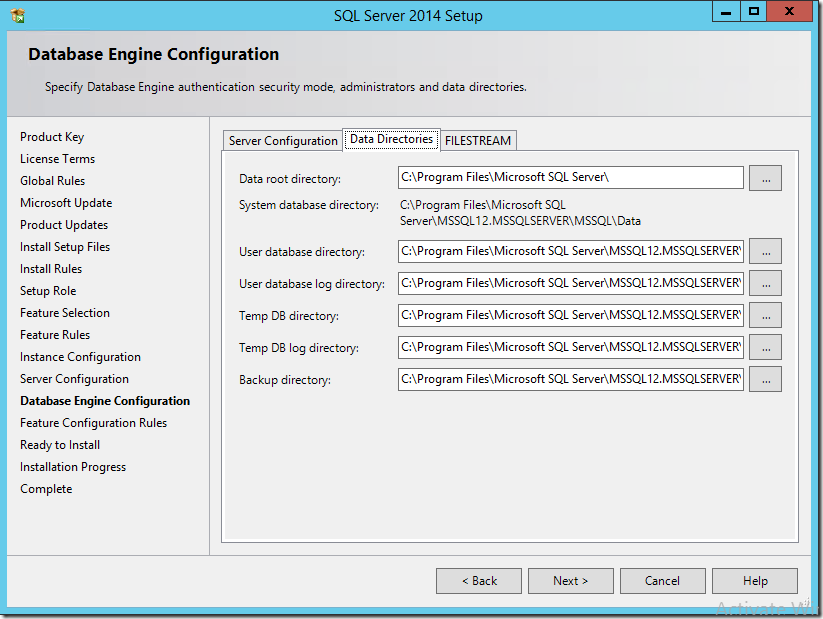
Task: Click the Data root directory label
Action: click(290, 179)
